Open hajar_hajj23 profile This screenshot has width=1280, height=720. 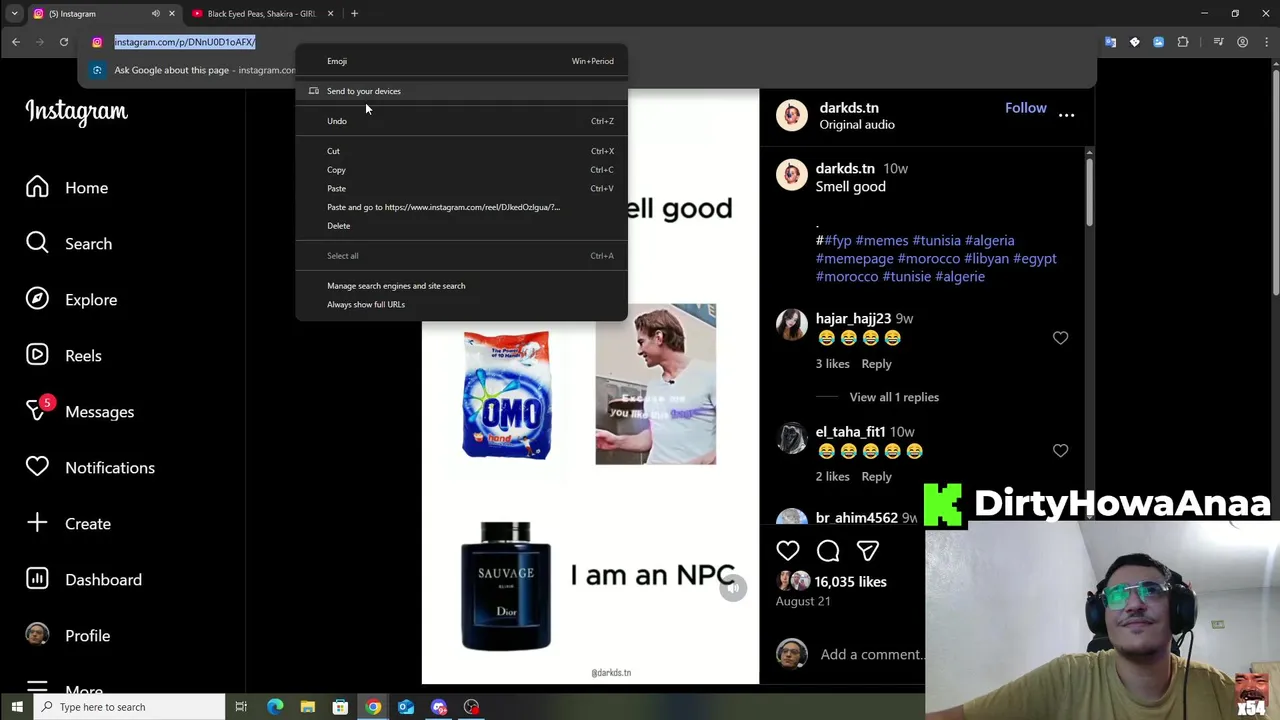853,319
